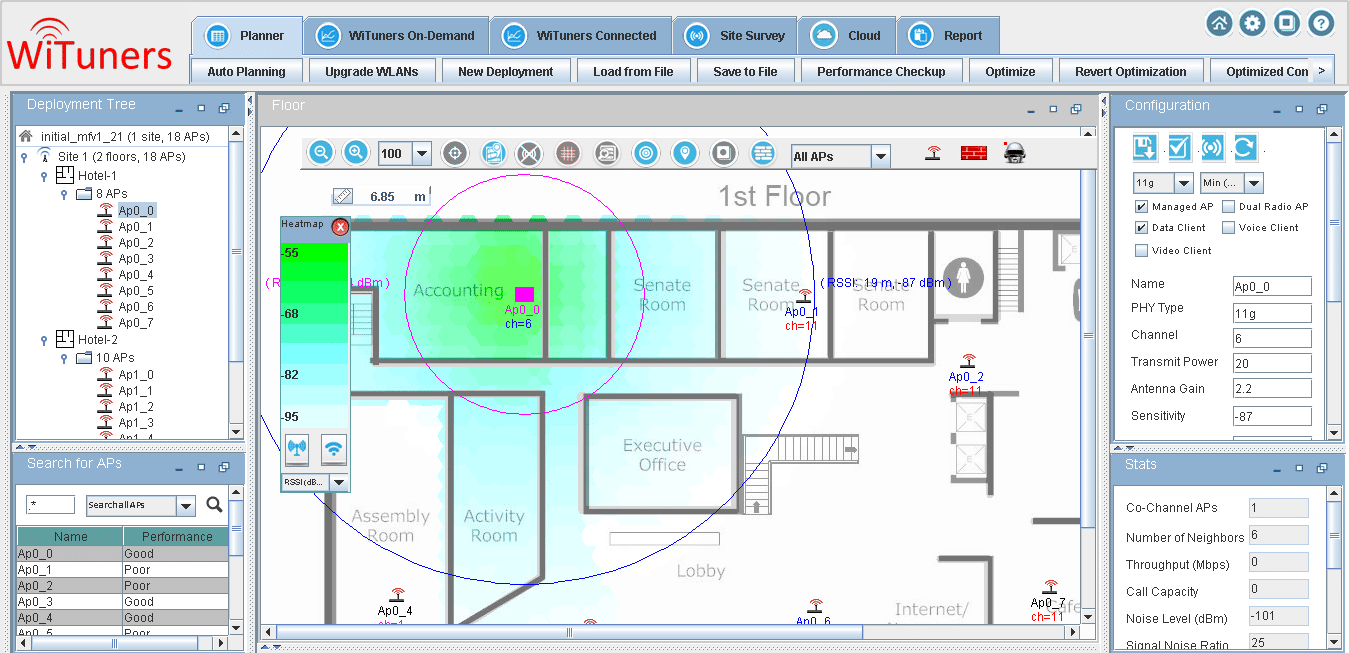This screenshot has width=1349, height=653.
Task: Zoom in the floor plan view
Action: pyautogui.click(x=355, y=153)
